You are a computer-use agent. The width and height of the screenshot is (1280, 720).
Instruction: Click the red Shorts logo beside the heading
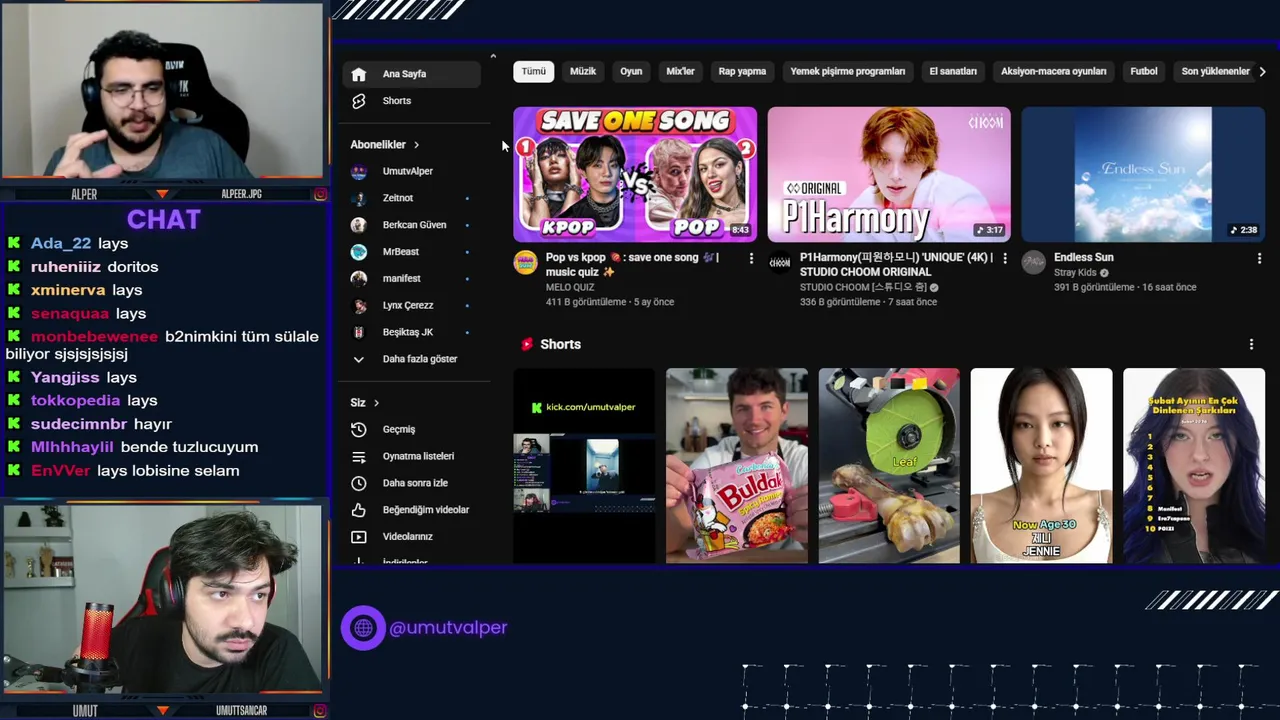[527, 344]
